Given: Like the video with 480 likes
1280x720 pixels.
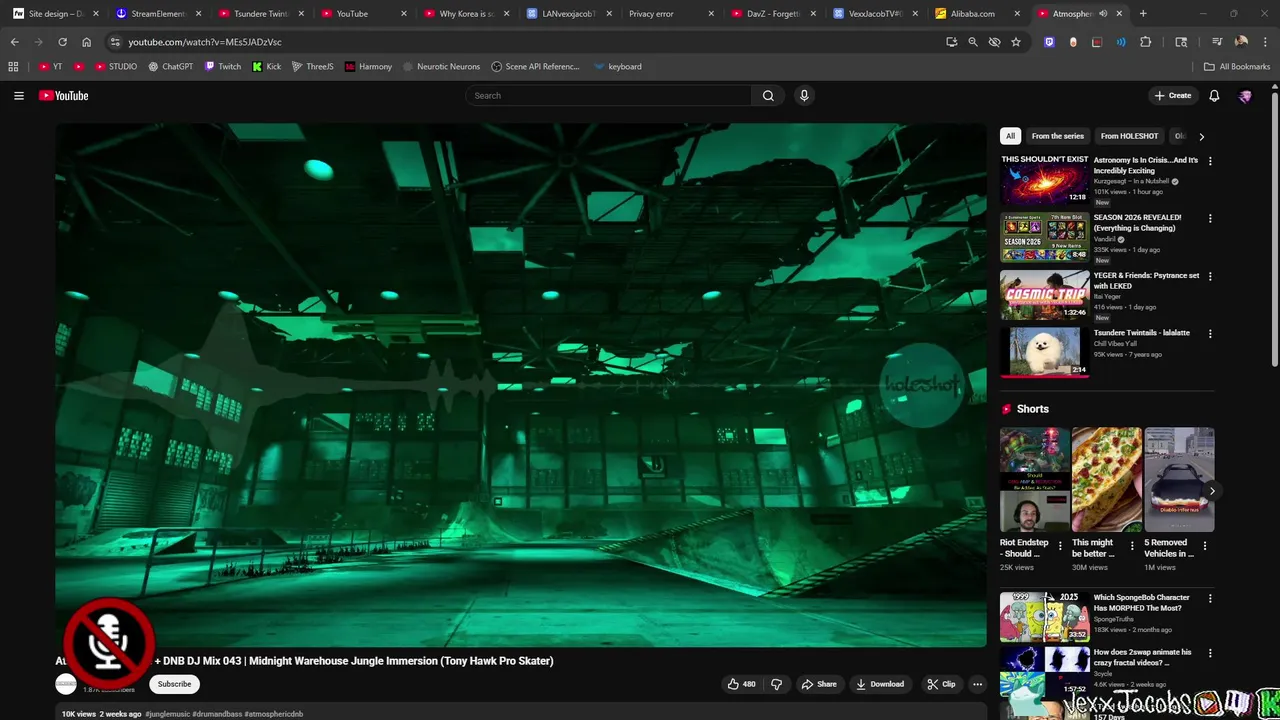Looking at the screenshot, I should 741,684.
